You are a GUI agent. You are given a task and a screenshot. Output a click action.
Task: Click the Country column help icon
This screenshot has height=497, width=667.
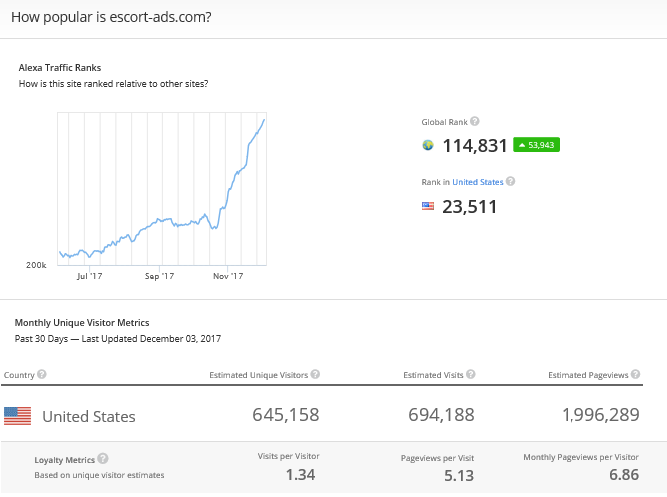(42, 374)
